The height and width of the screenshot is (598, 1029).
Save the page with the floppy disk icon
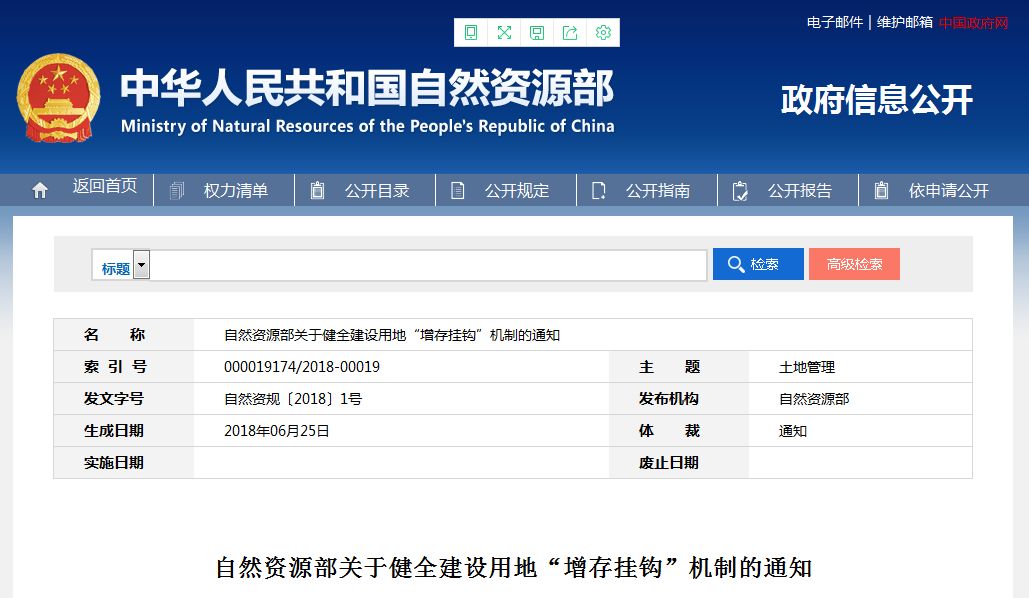(x=537, y=32)
